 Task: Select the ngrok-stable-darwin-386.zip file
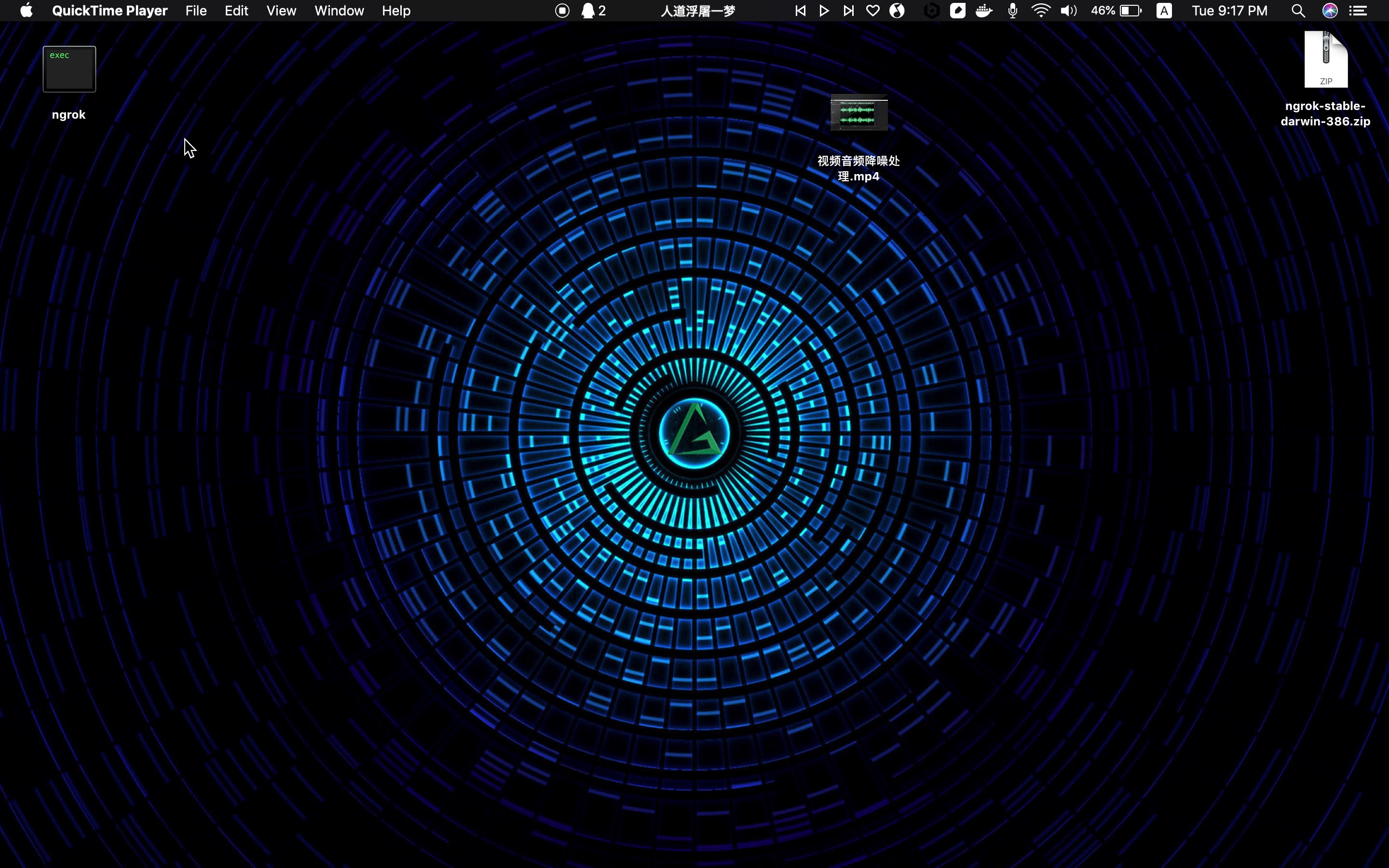click(1326, 60)
